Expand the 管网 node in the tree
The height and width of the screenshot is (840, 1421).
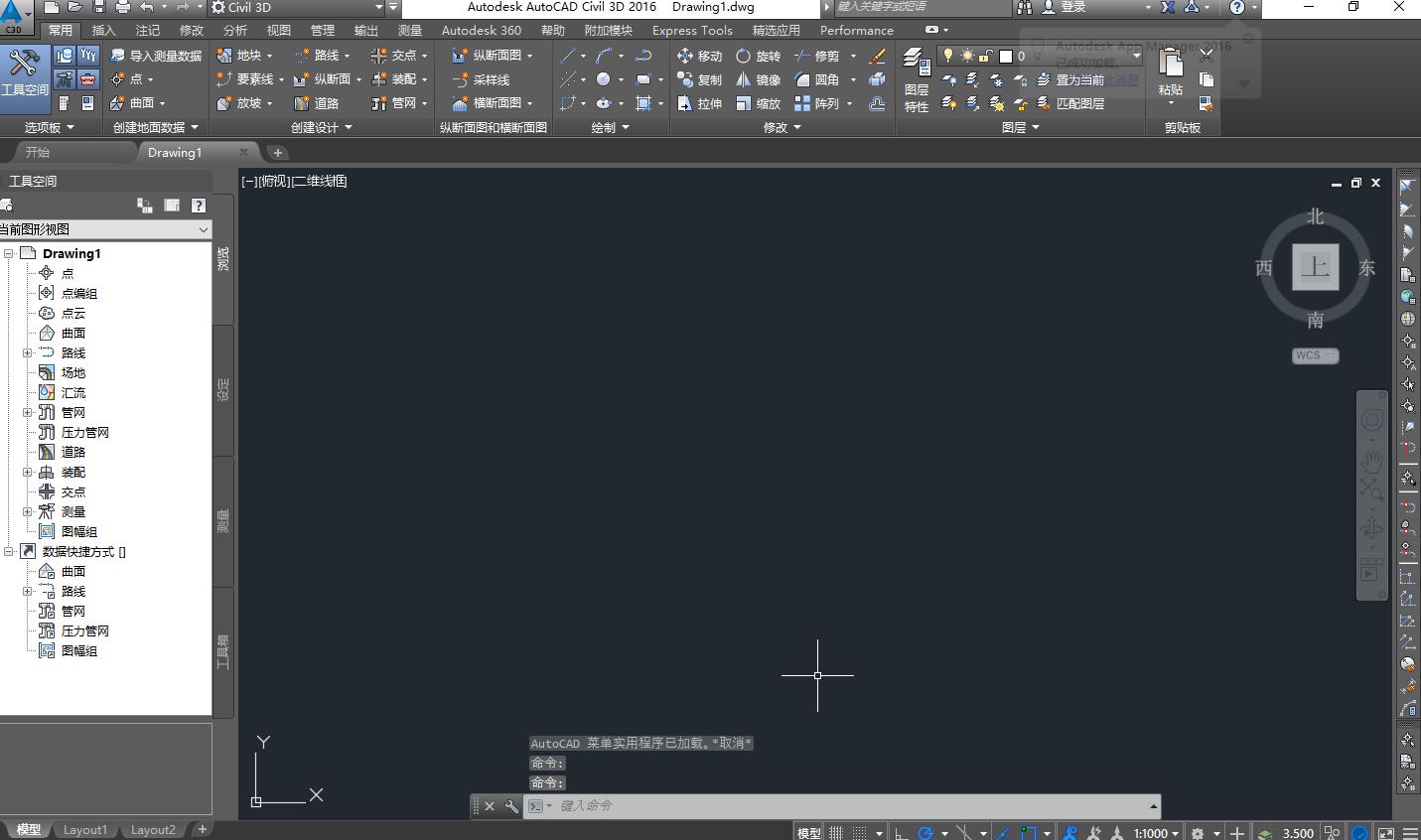28,412
